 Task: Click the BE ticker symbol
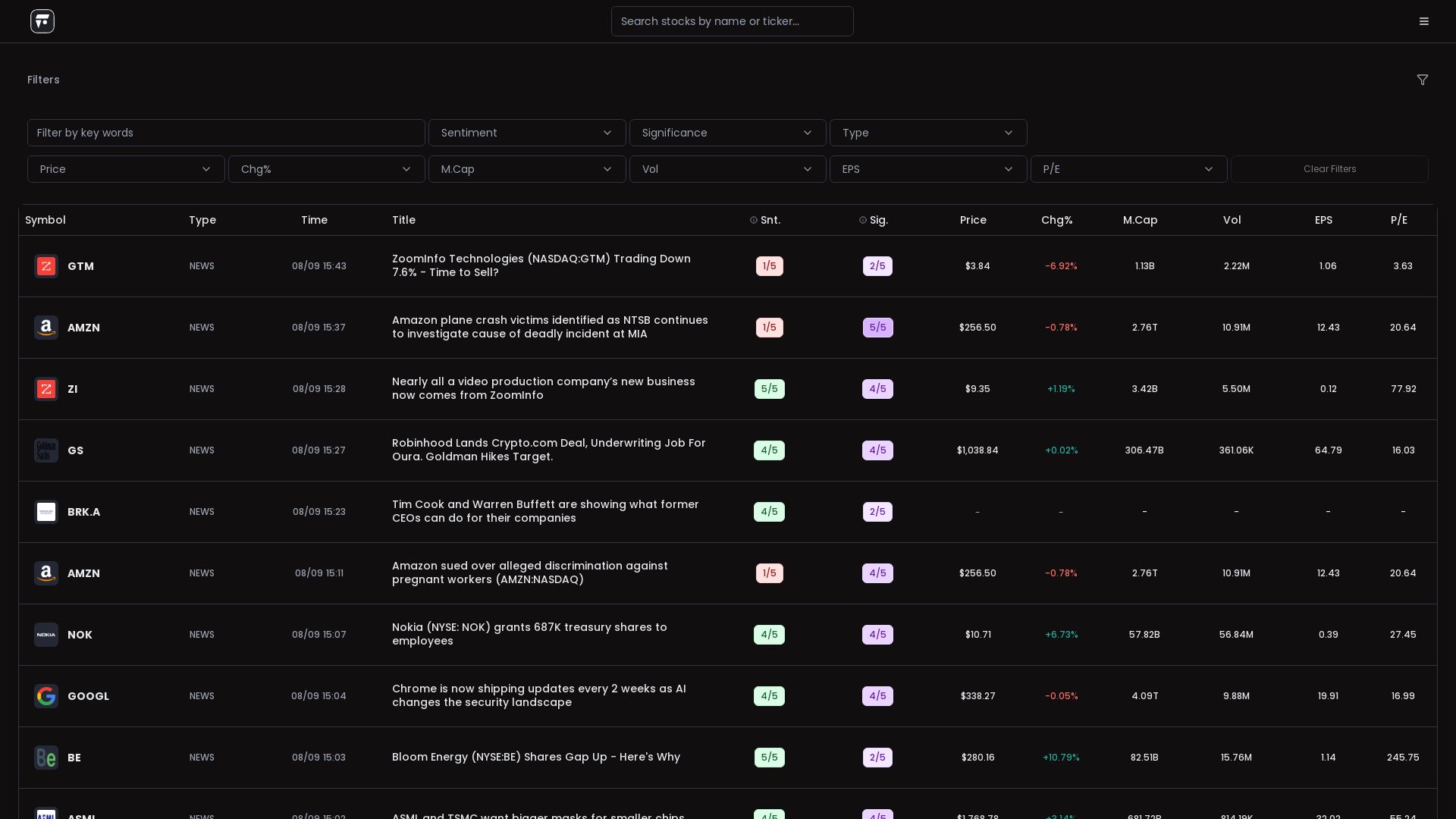coord(74,758)
